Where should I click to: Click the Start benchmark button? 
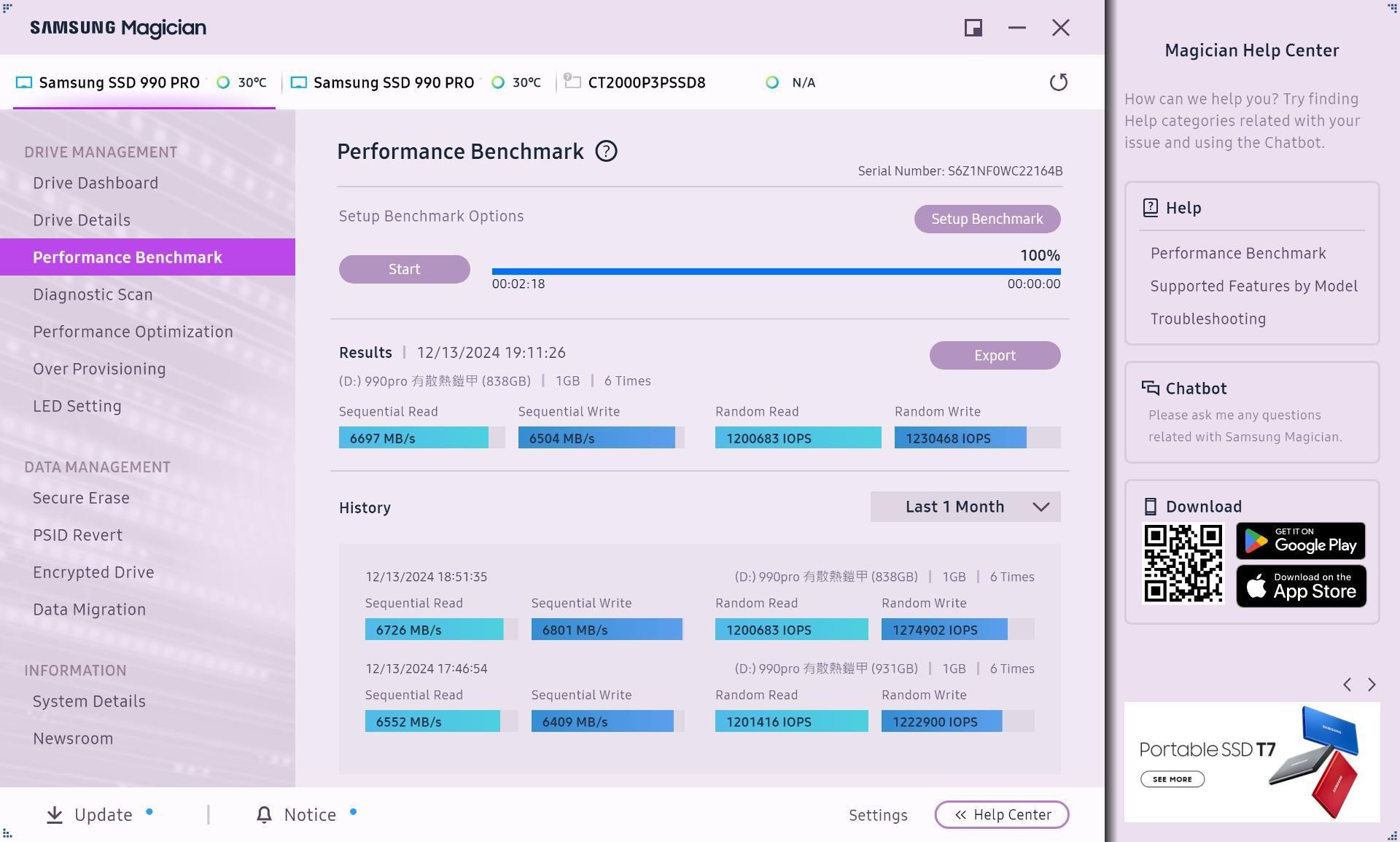[x=404, y=269]
